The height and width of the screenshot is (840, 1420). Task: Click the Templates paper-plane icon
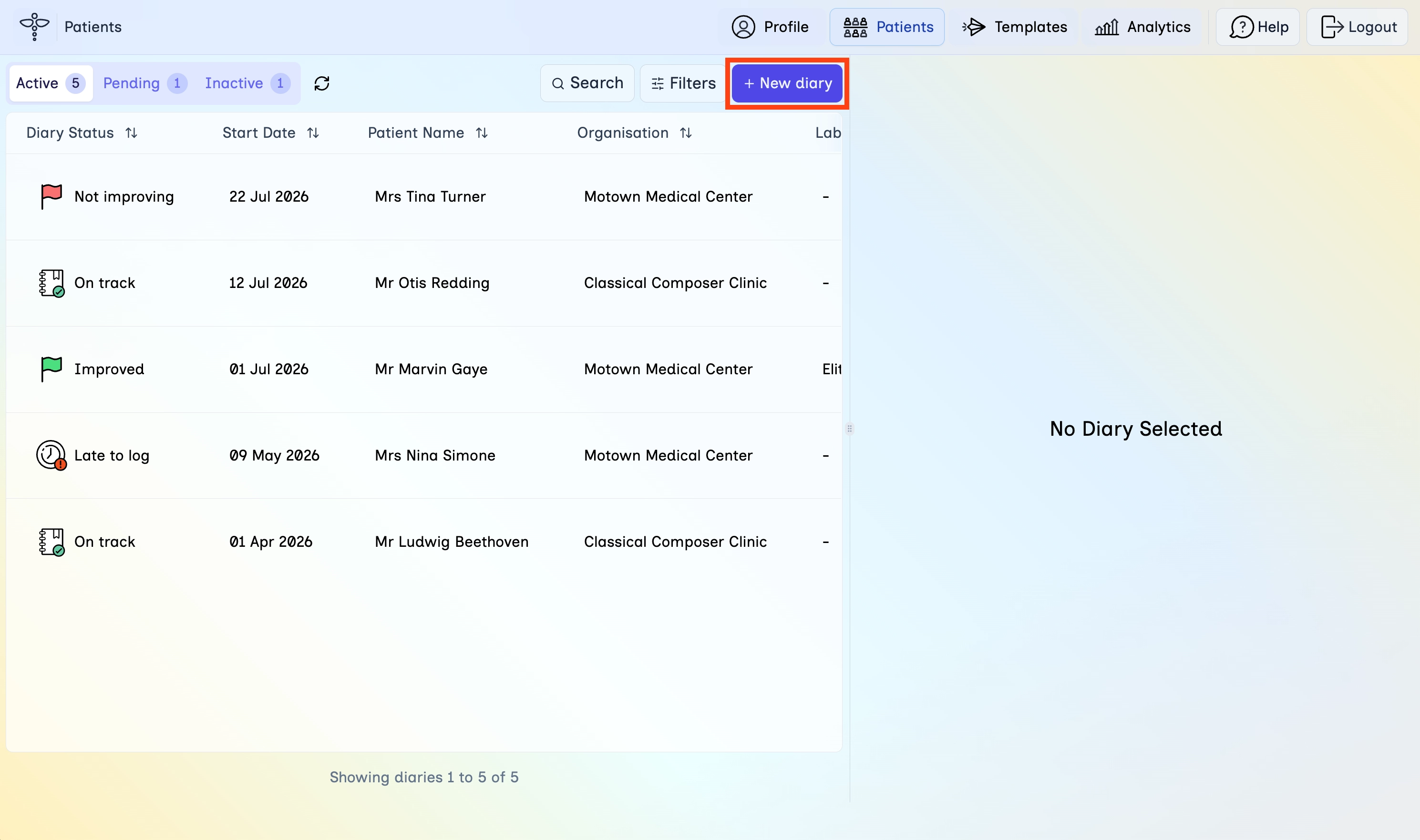(974, 27)
